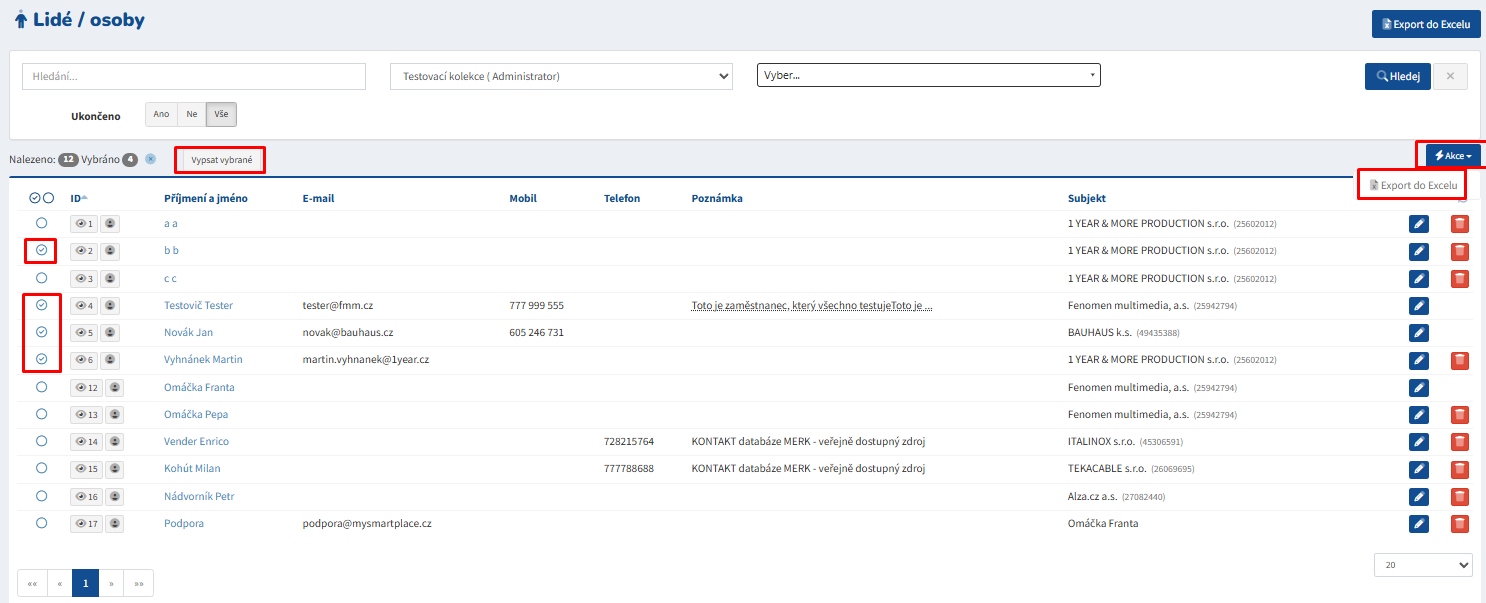
Task: Set the Ukončeno filter to Vše
Action: (x=221, y=114)
